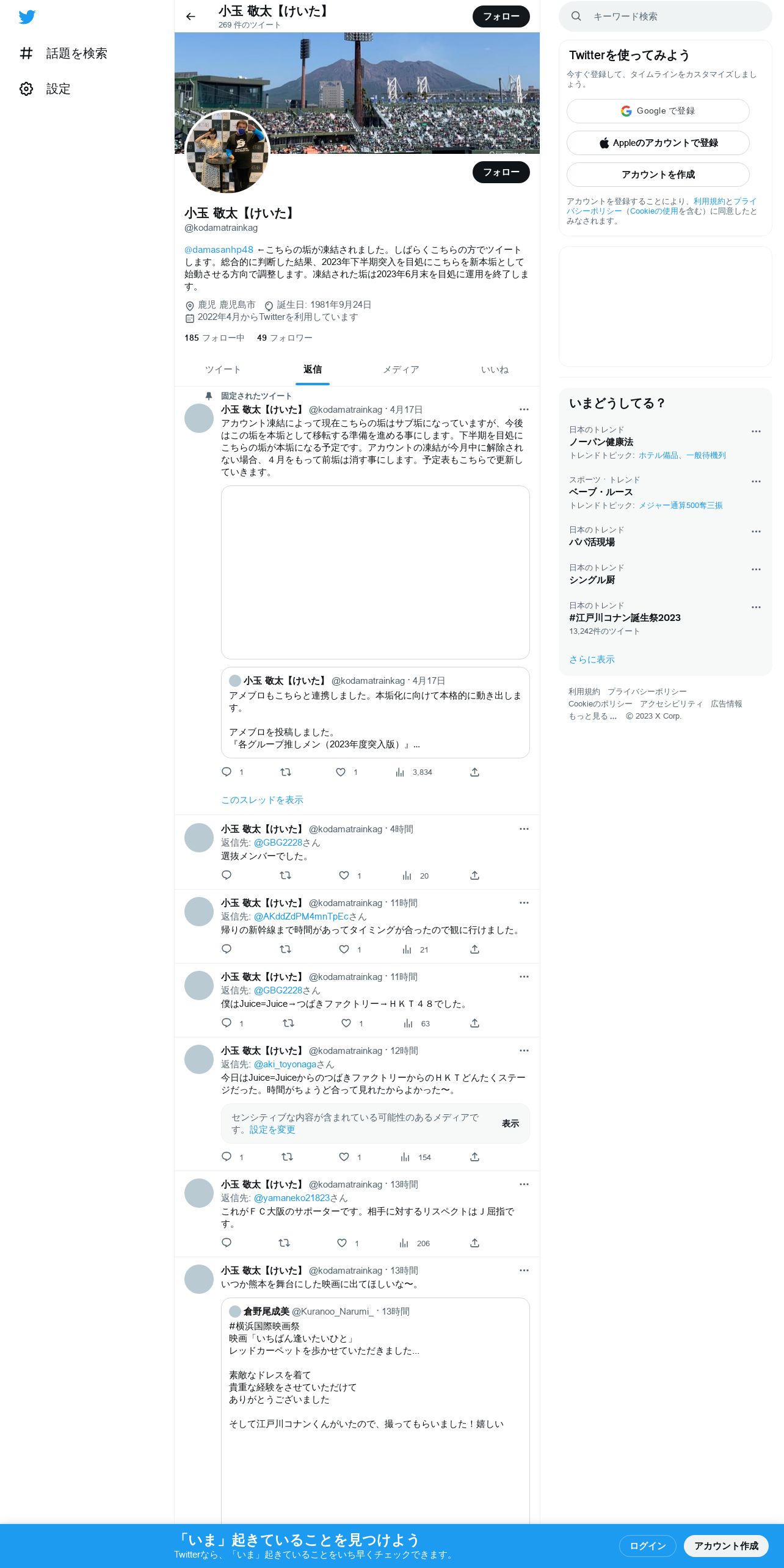Share the reply to @AKddZdPM4mnTpEc
784x1568 pixels.
pos(474,949)
